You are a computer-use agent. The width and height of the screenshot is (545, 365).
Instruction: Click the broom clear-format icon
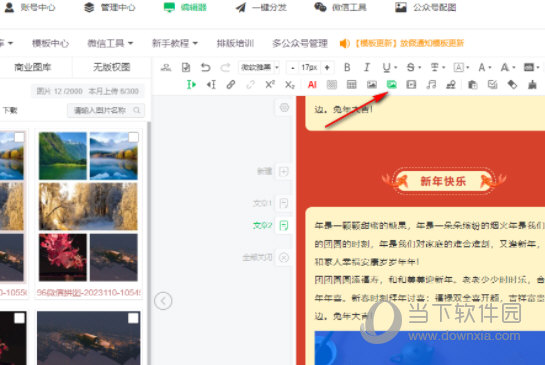pos(532,84)
